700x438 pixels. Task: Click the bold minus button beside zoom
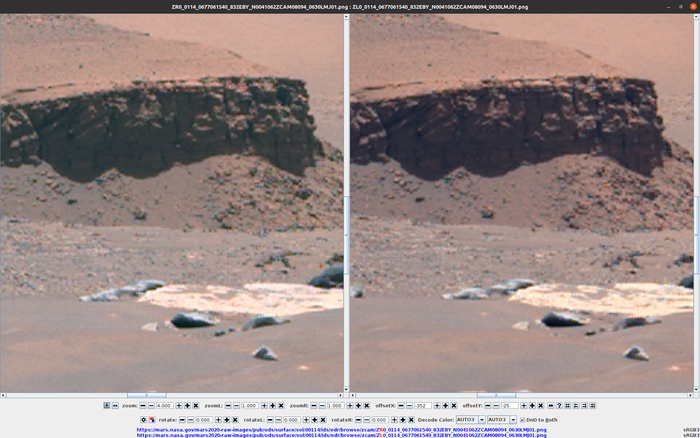pyautogui.click(x=143, y=406)
